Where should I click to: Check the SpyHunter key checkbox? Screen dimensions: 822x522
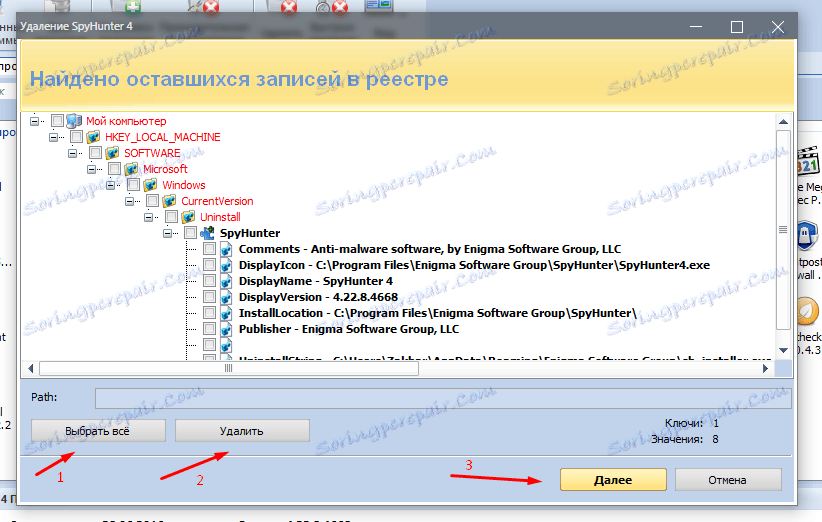191,233
